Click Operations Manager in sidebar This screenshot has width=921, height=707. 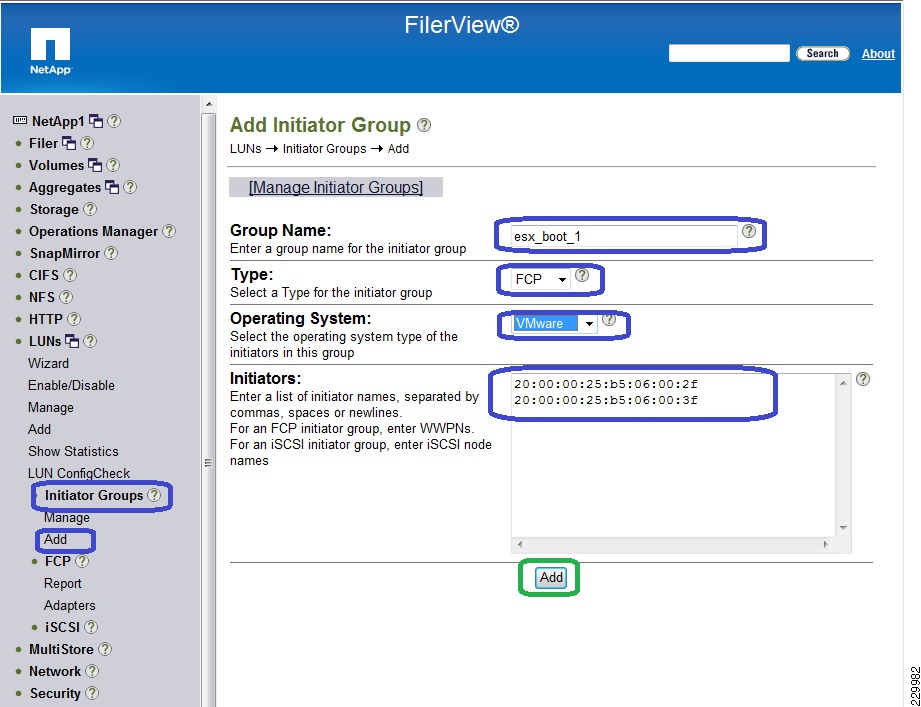(x=93, y=231)
